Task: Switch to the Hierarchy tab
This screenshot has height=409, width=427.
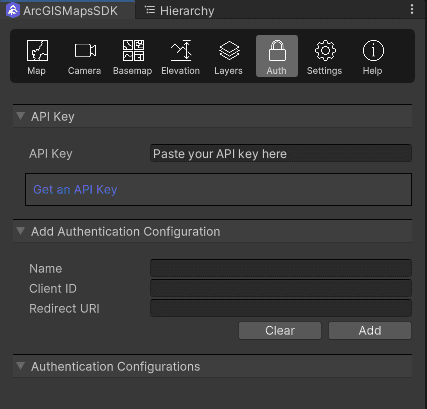Action: click(180, 11)
